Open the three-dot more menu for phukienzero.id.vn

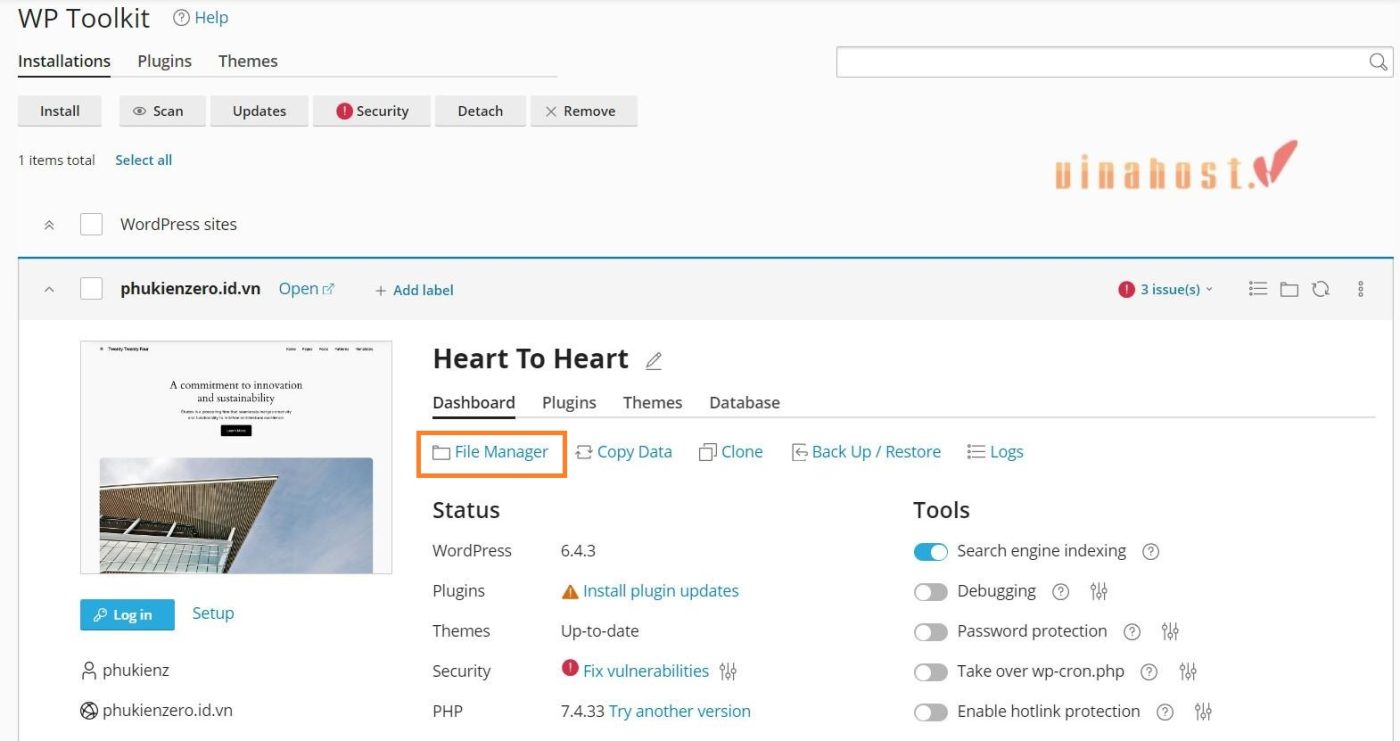tap(1361, 289)
